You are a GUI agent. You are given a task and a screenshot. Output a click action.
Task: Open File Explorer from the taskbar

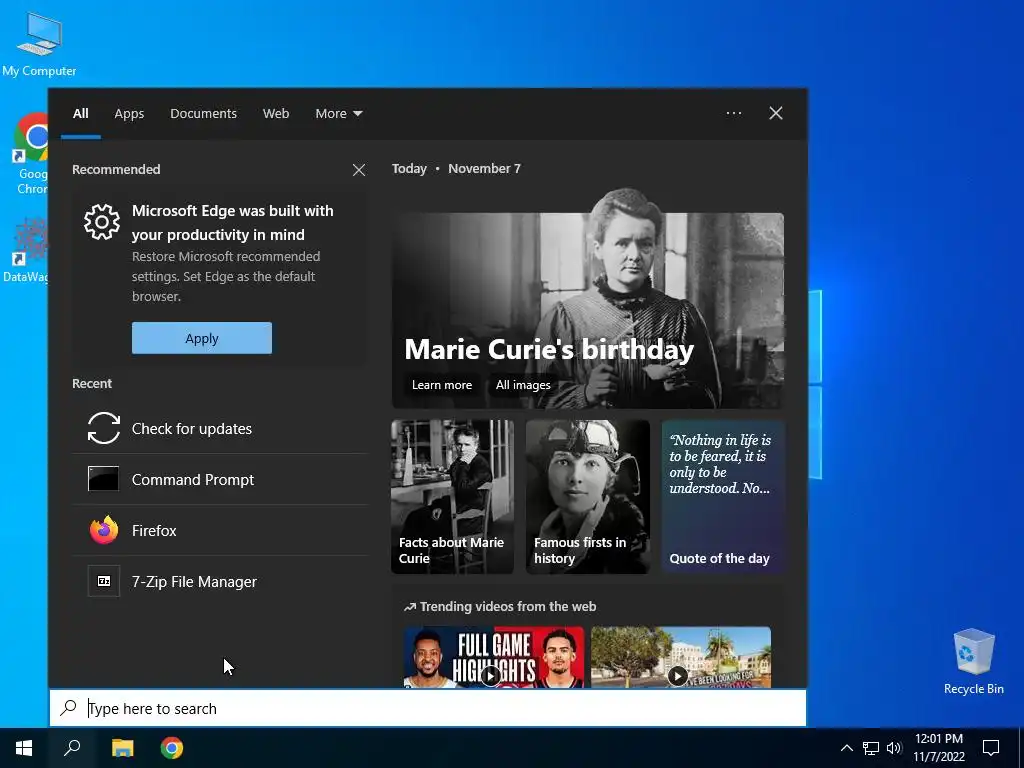point(122,748)
